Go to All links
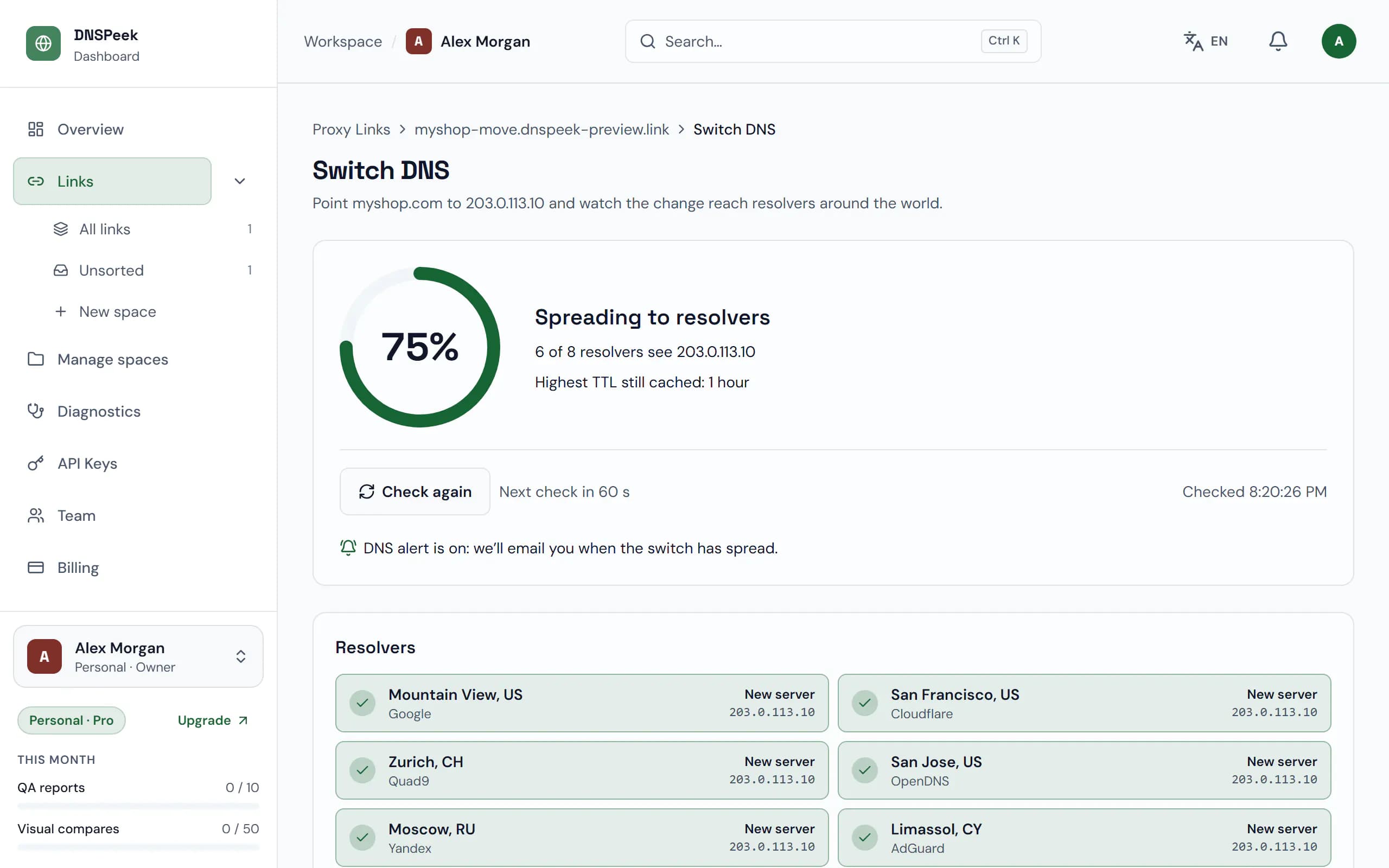Screen dimensions: 1389x868 click(x=152, y=229)
